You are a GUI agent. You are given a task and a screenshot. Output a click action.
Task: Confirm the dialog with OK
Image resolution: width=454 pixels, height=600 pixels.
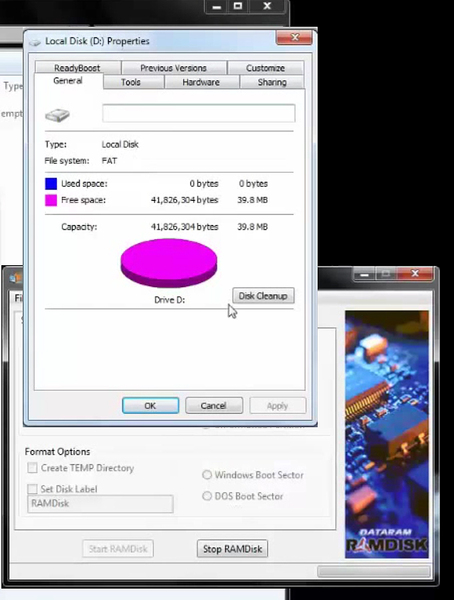click(x=150, y=406)
